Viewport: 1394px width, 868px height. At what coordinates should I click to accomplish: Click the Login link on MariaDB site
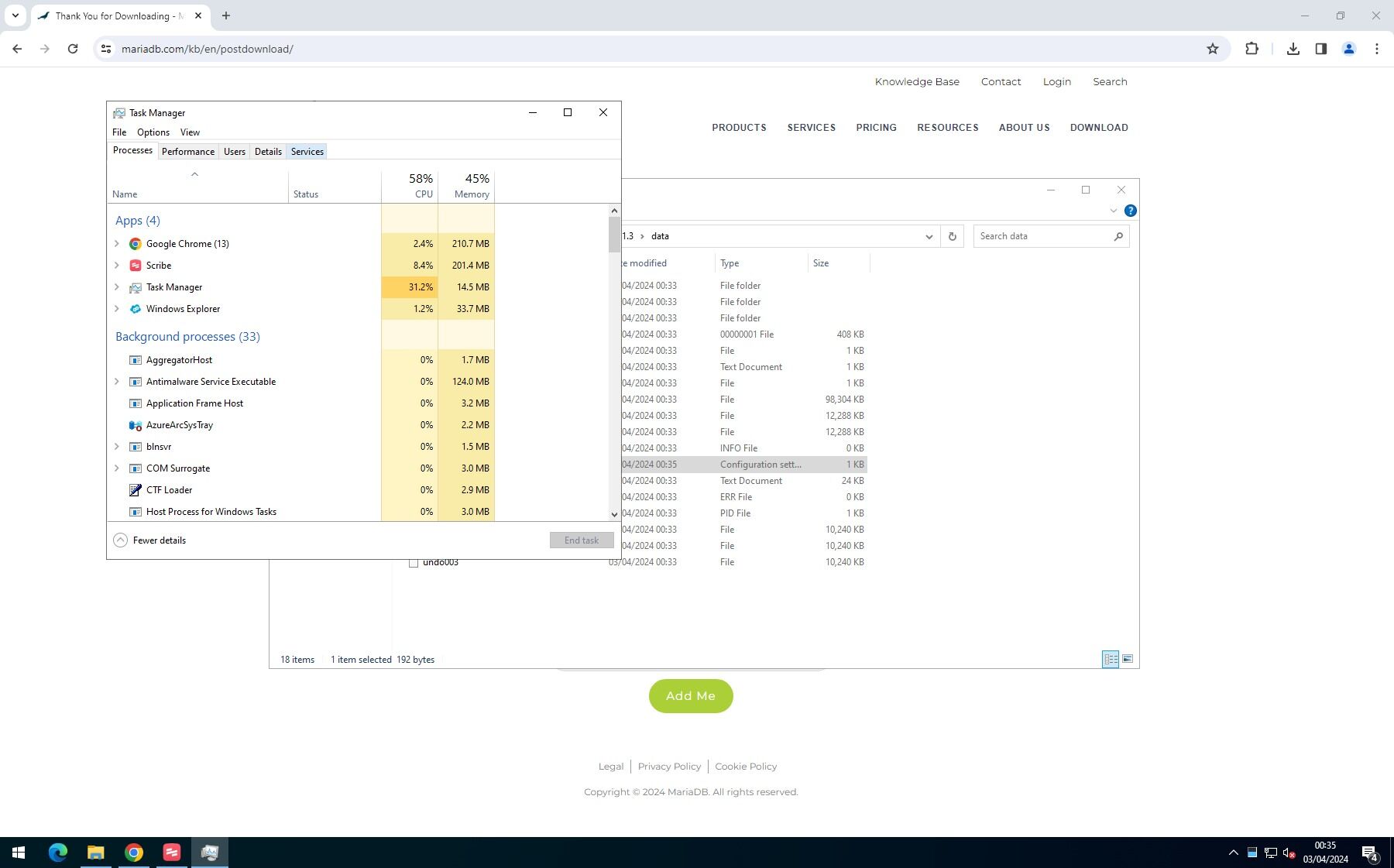point(1057,82)
